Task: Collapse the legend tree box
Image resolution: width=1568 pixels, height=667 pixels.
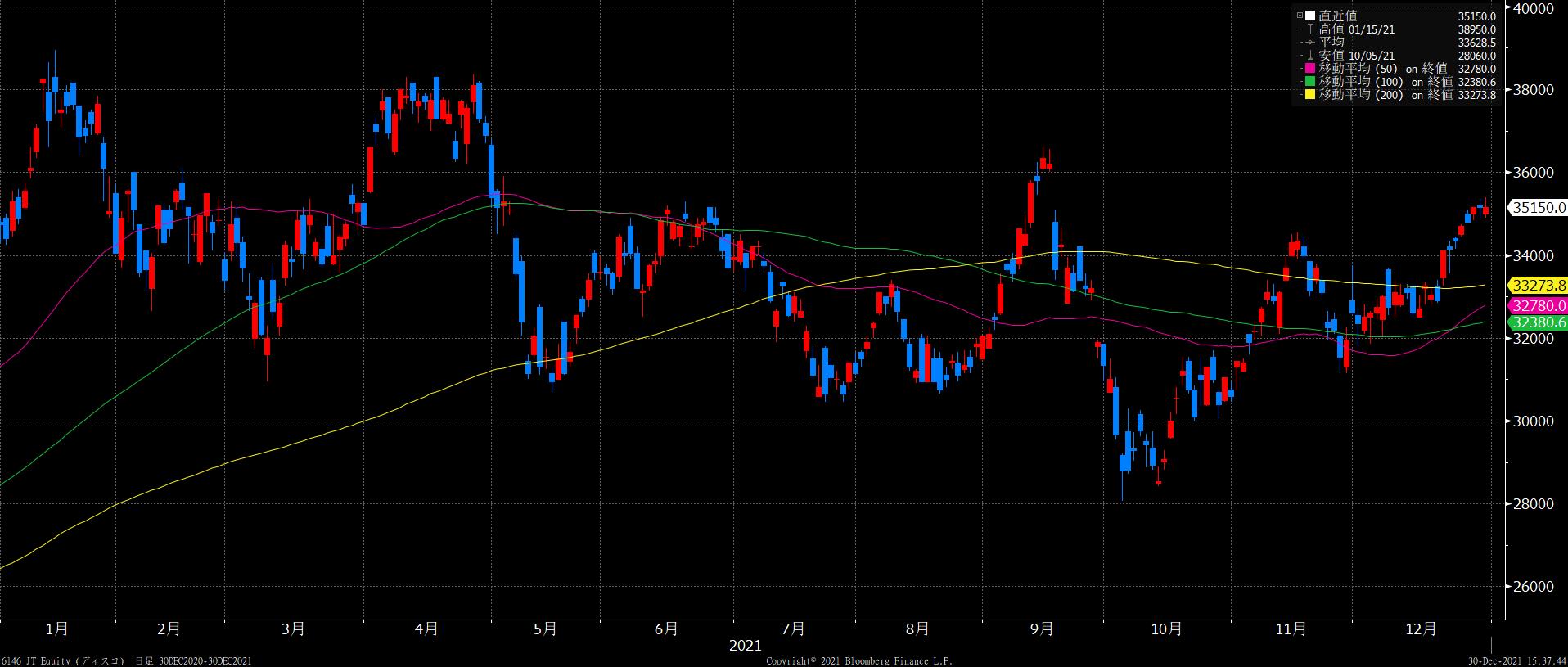Action: [x=1299, y=16]
